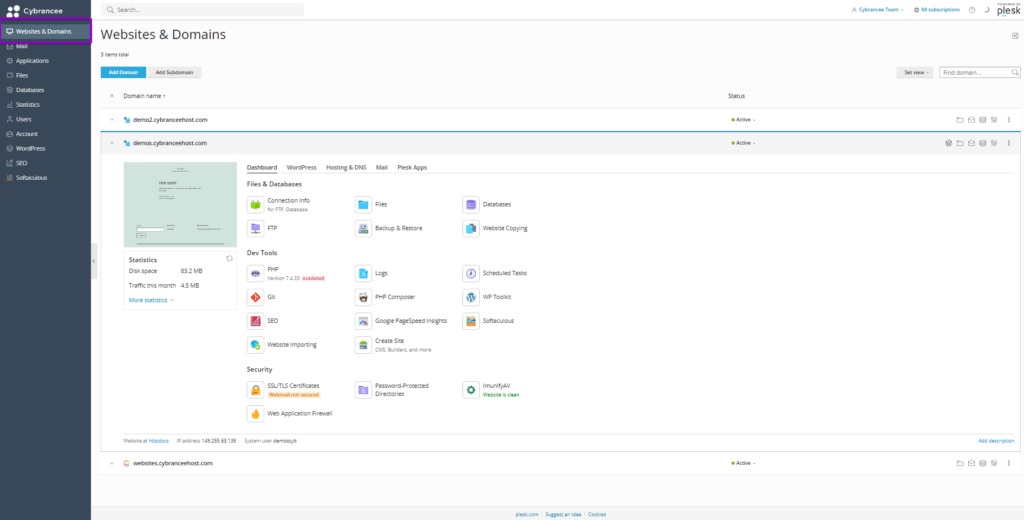Image resolution: width=1024 pixels, height=520 pixels.
Task: Expand the demo2.cybranceehost.com row
Action: click(x=112, y=120)
